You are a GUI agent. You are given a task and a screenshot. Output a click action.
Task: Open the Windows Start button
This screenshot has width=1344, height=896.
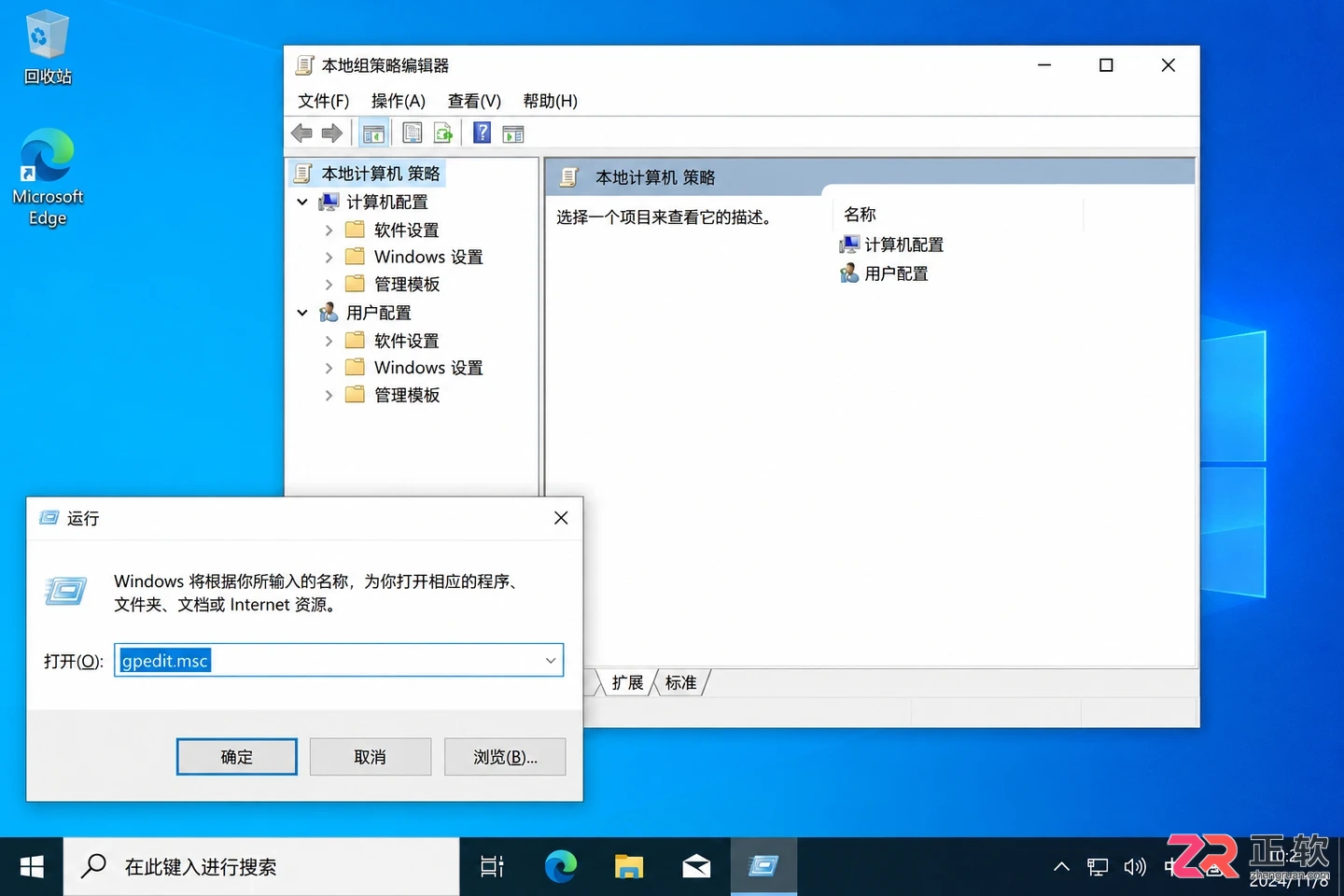click(x=32, y=867)
